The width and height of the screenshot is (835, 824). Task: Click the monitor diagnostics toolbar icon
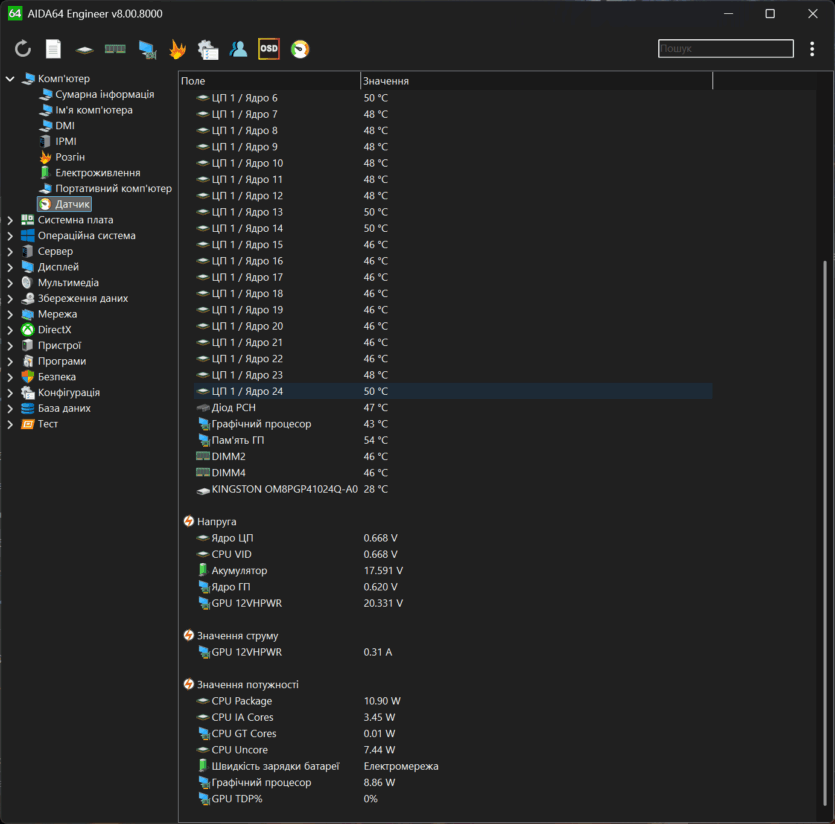147,49
